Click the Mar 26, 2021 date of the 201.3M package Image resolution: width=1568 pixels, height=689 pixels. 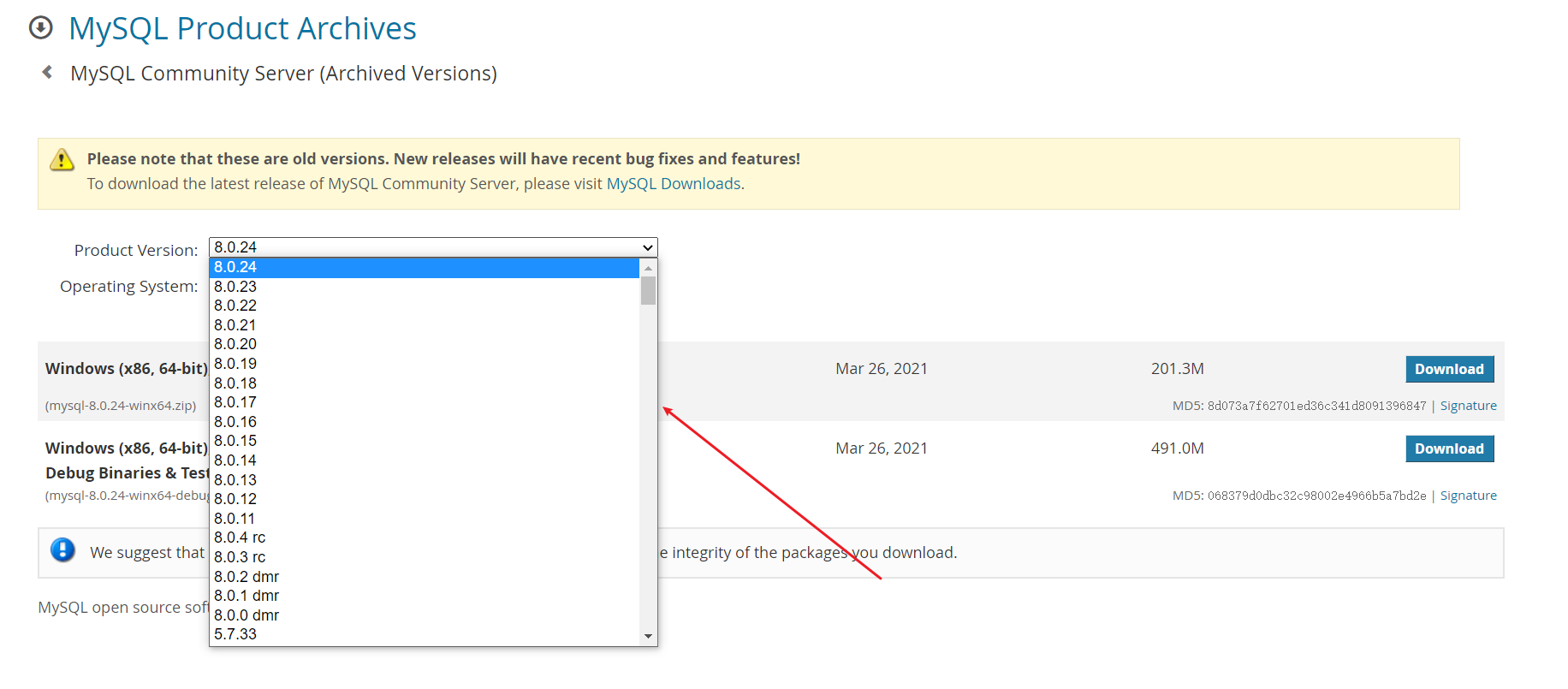882,369
